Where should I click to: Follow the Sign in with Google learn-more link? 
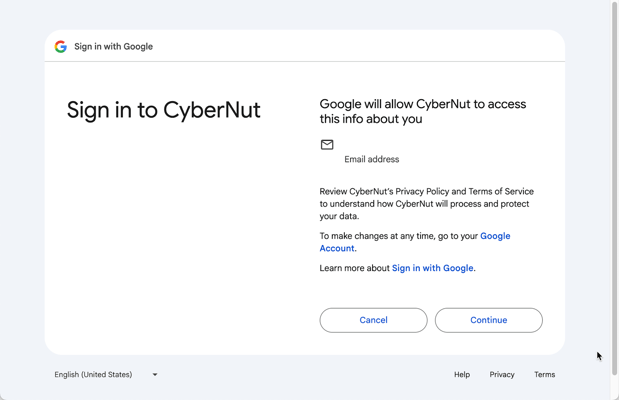pos(432,268)
